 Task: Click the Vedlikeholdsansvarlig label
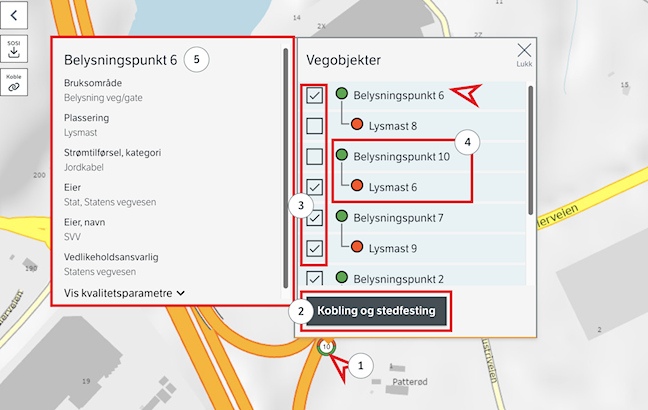(111, 257)
